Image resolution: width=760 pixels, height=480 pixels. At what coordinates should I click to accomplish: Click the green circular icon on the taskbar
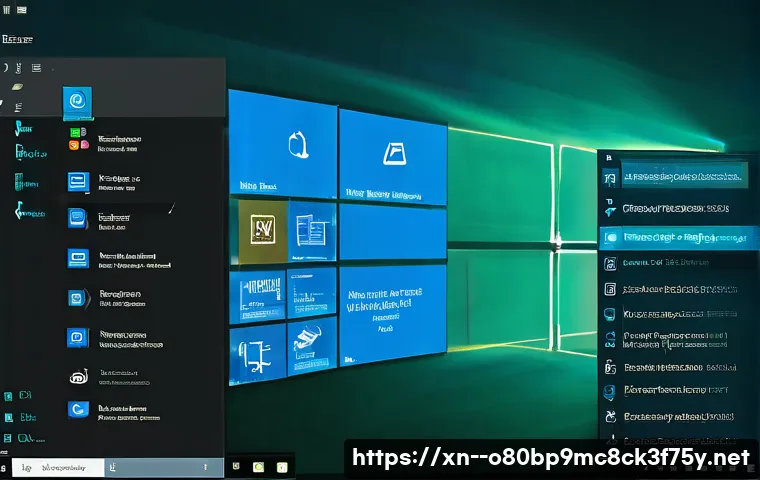pos(258,467)
